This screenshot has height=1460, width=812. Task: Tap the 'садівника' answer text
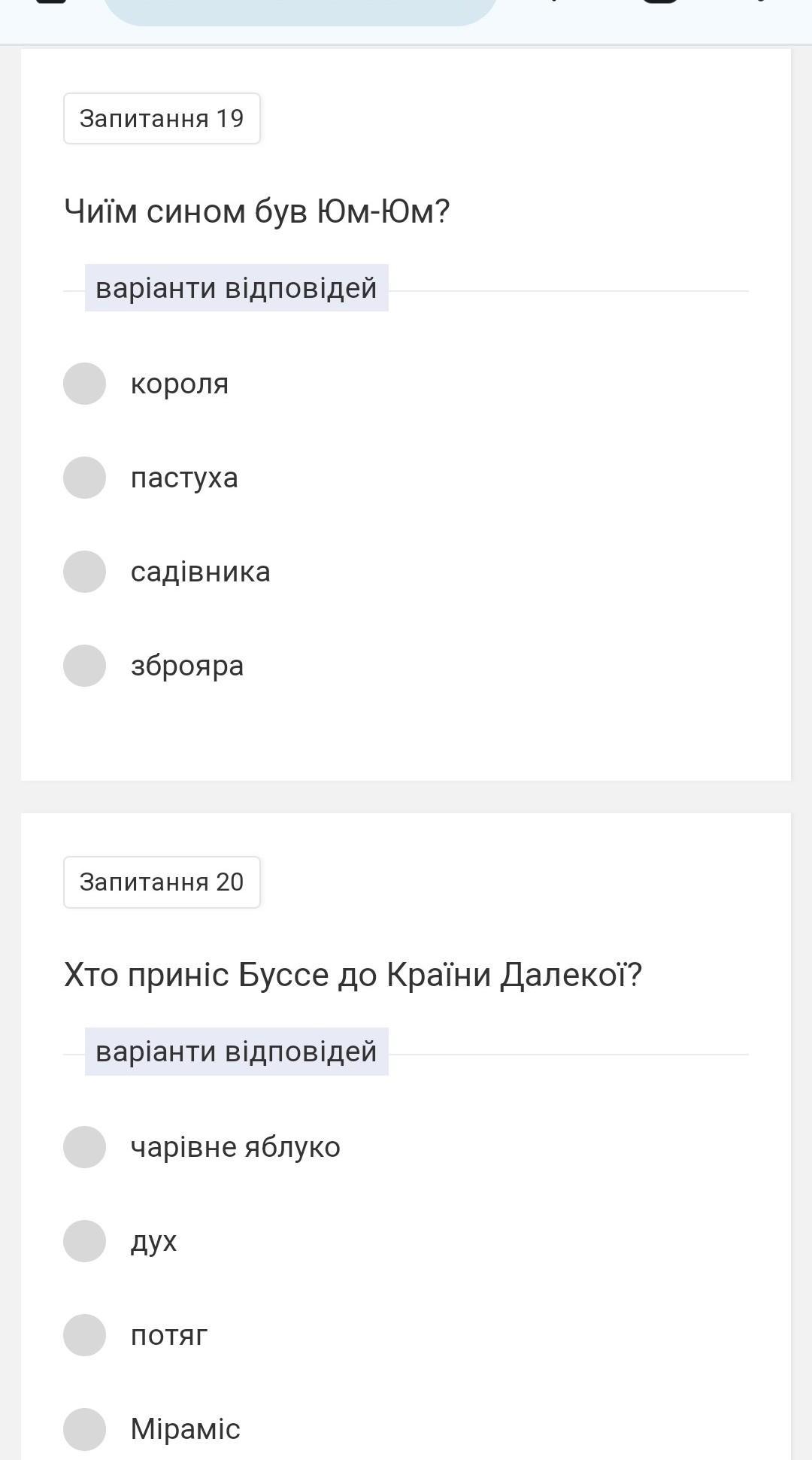tap(200, 572)
